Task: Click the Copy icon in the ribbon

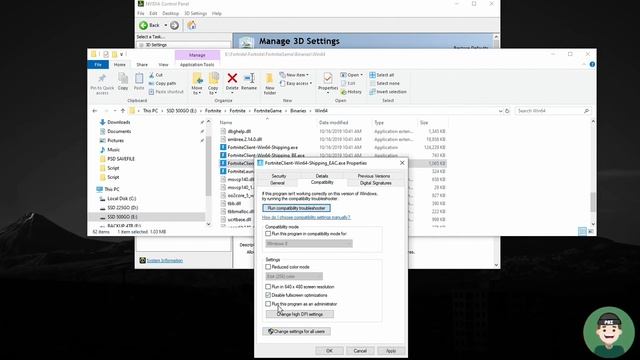Action: (123, 78)
